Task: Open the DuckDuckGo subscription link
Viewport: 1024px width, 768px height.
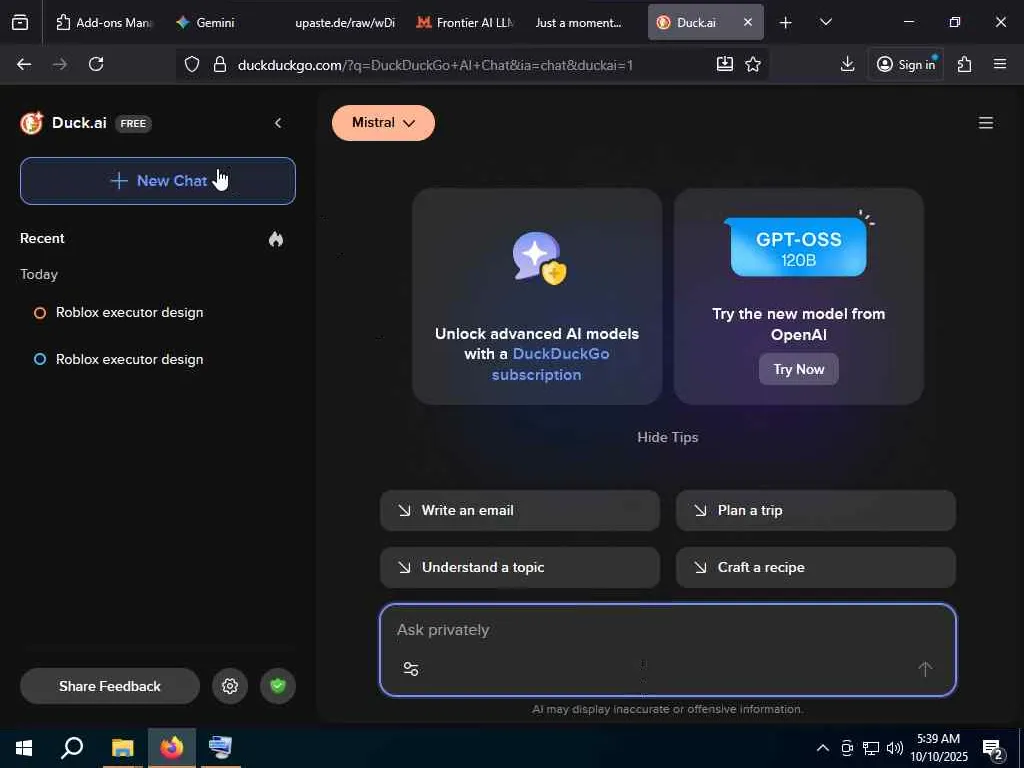Action: [551, 364]
